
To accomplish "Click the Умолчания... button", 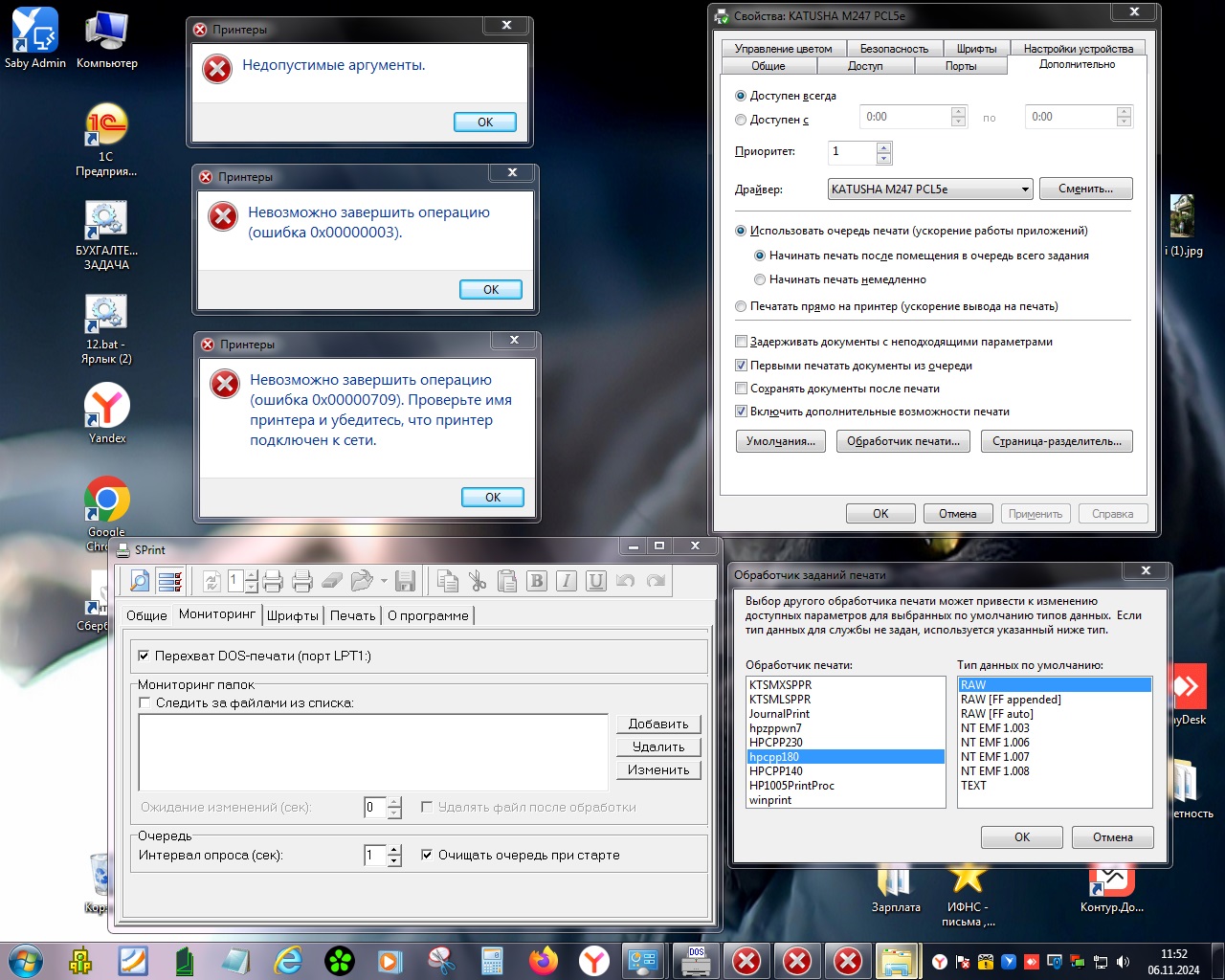I will (x=781, y=441).
